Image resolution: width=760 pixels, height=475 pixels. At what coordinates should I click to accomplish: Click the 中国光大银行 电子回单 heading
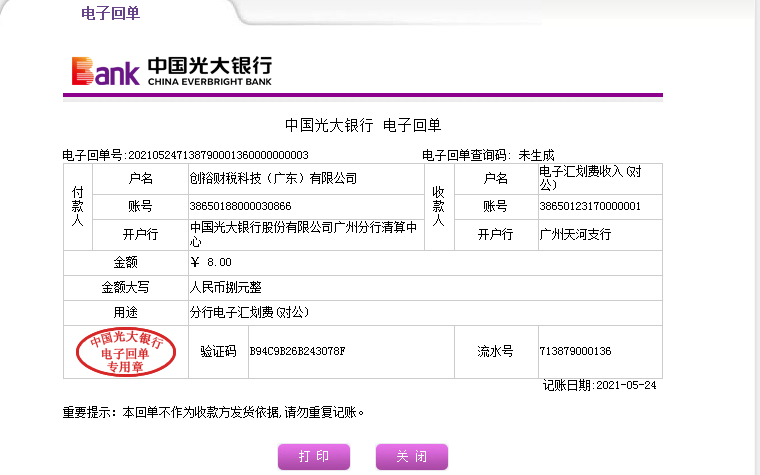pyautogui.click(x=362, y=125)
